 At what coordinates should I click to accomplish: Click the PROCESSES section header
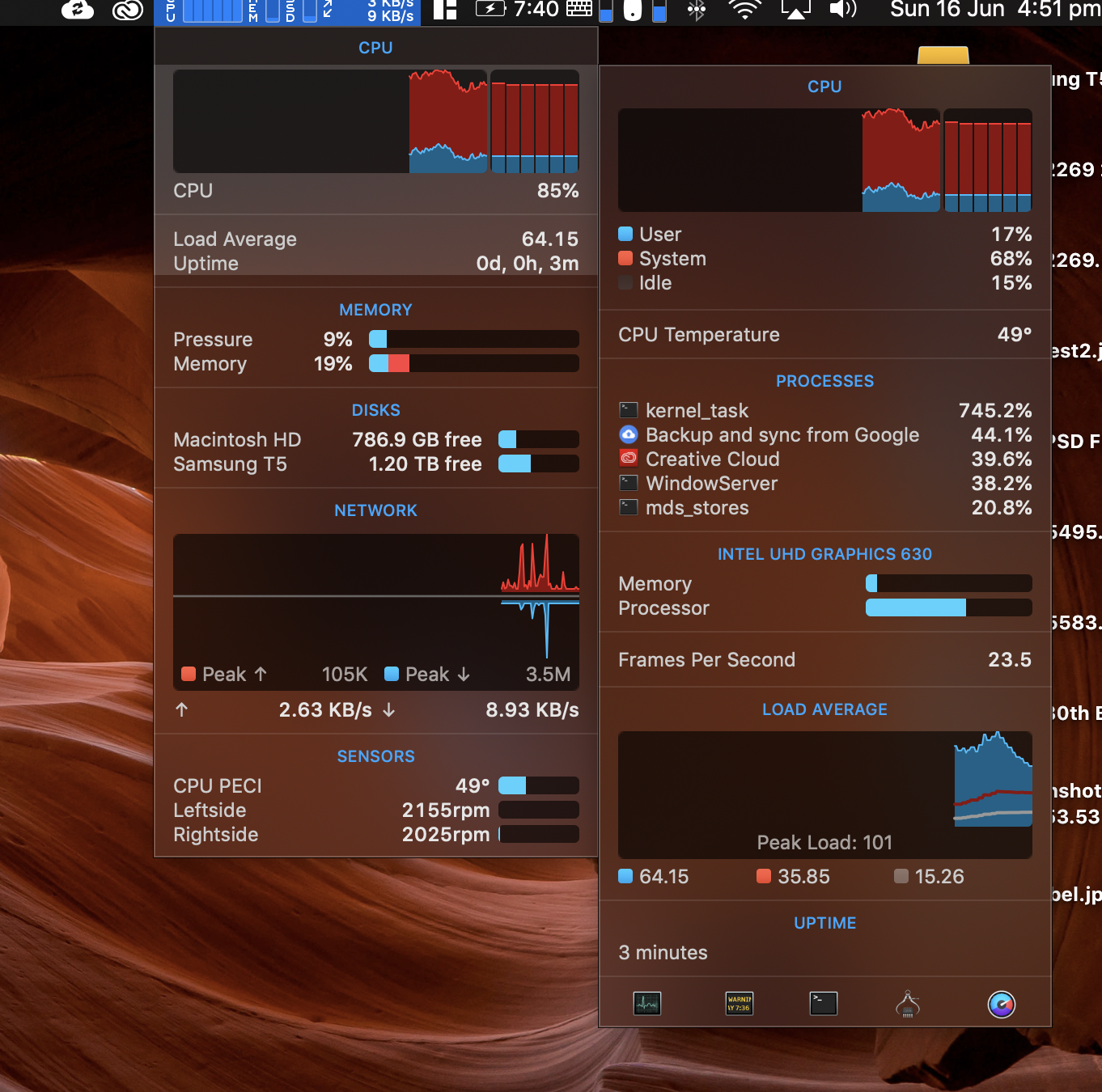(825, 381)
